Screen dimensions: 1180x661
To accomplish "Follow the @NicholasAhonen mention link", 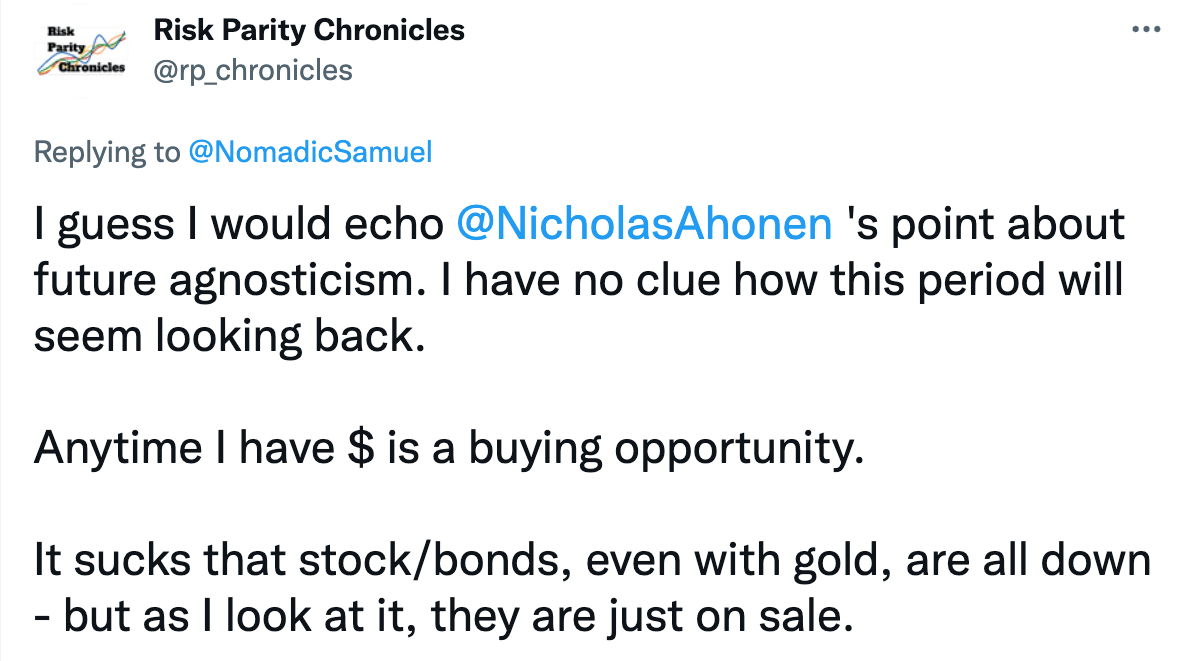I will pos(644,224).
